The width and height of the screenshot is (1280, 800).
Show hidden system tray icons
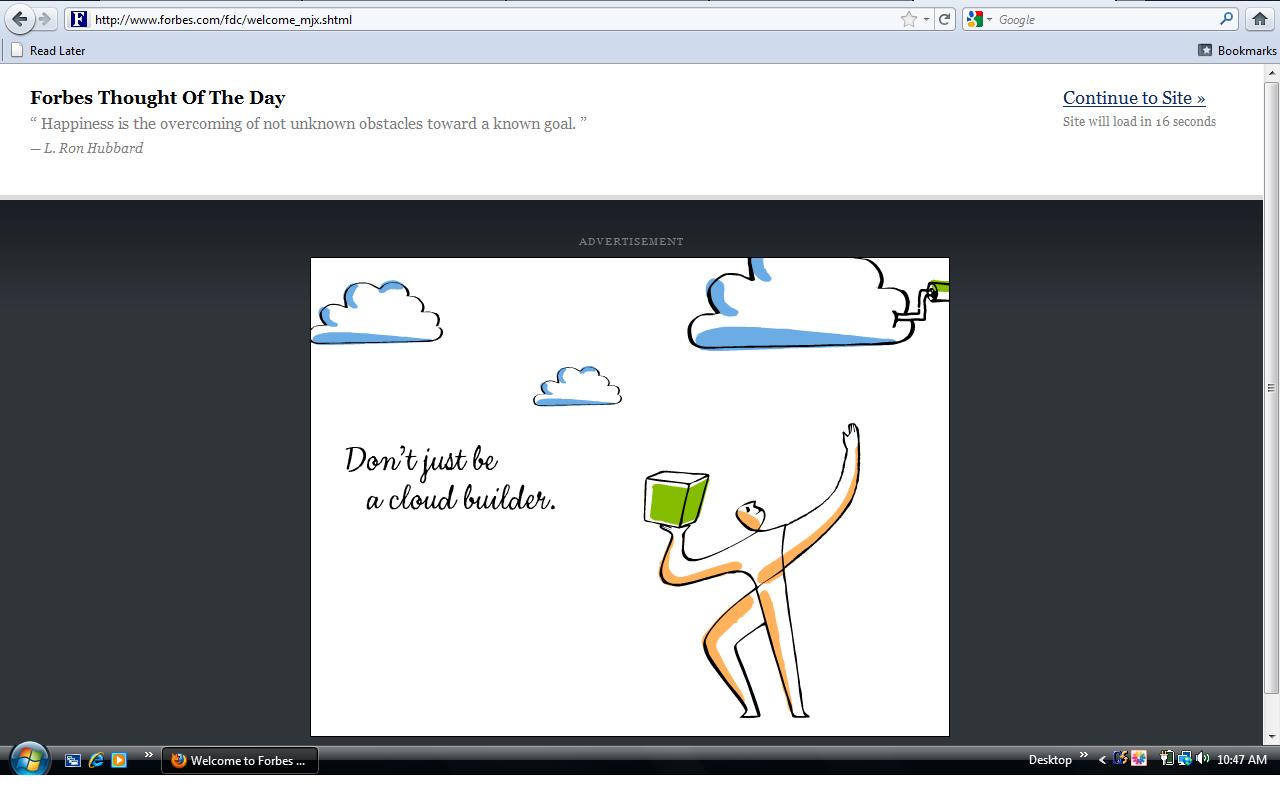coord(1102,760)
